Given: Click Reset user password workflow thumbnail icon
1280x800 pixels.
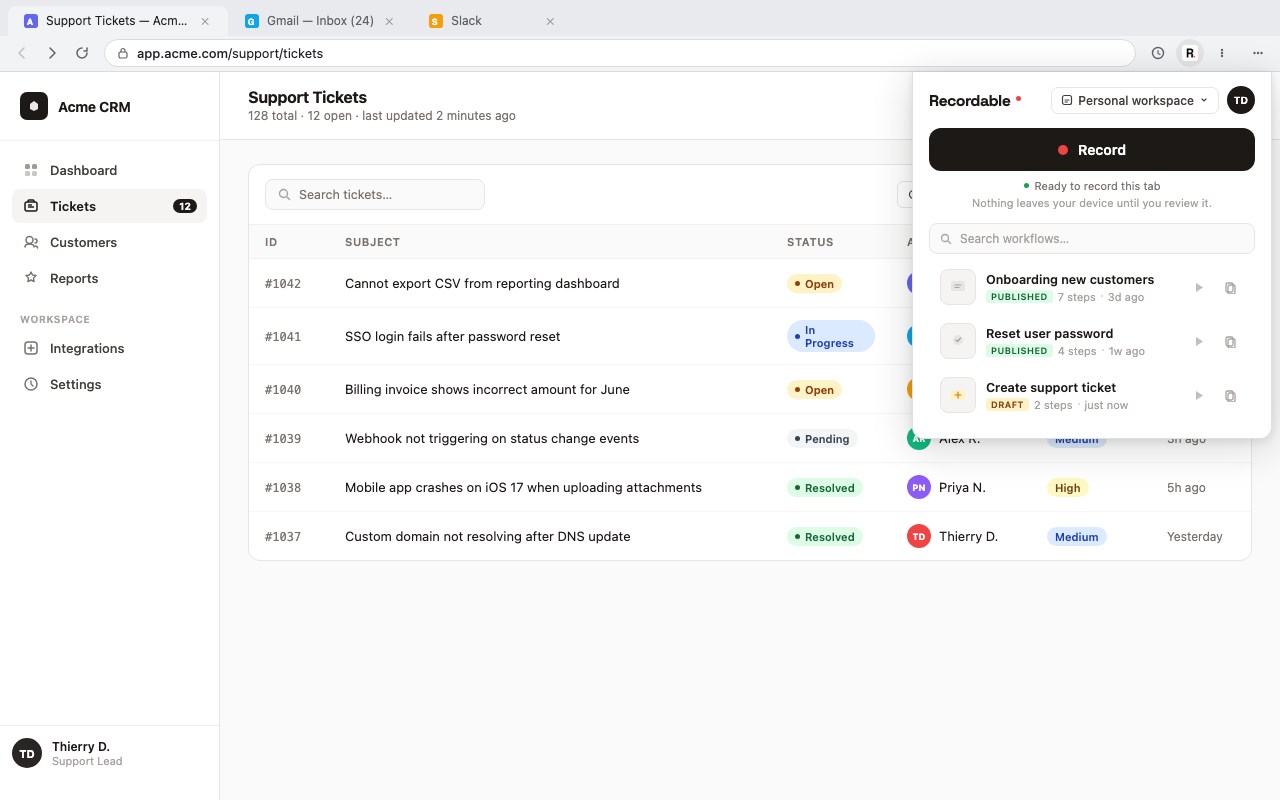Looking at the screenshot, I should pos(958,341).
